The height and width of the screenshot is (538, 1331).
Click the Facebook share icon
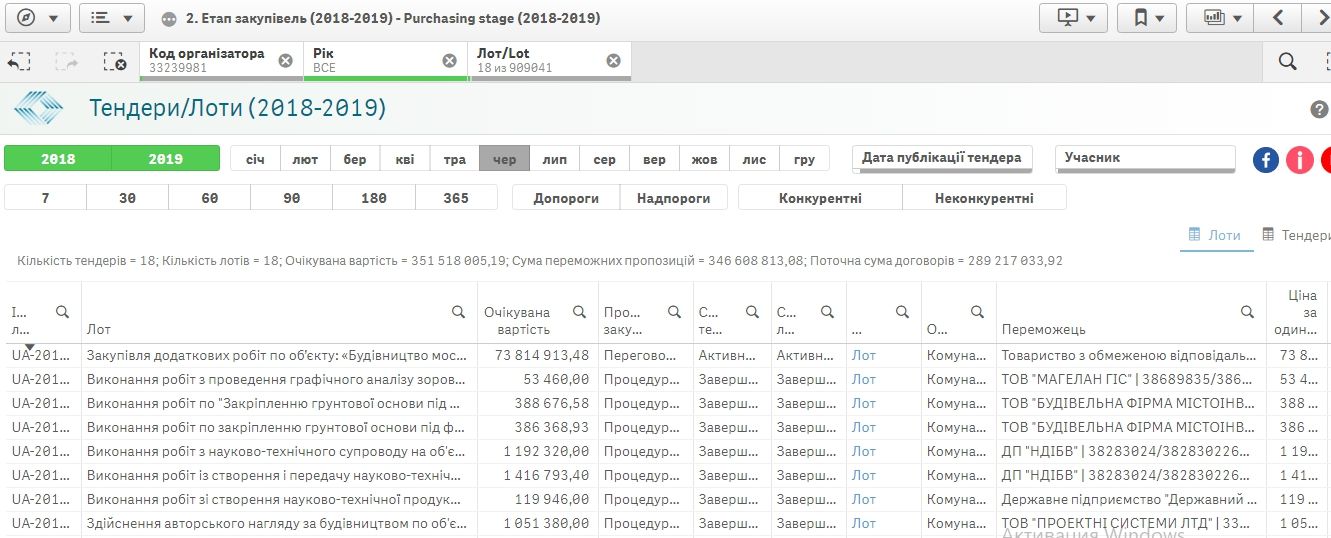tap(1266, 159)
